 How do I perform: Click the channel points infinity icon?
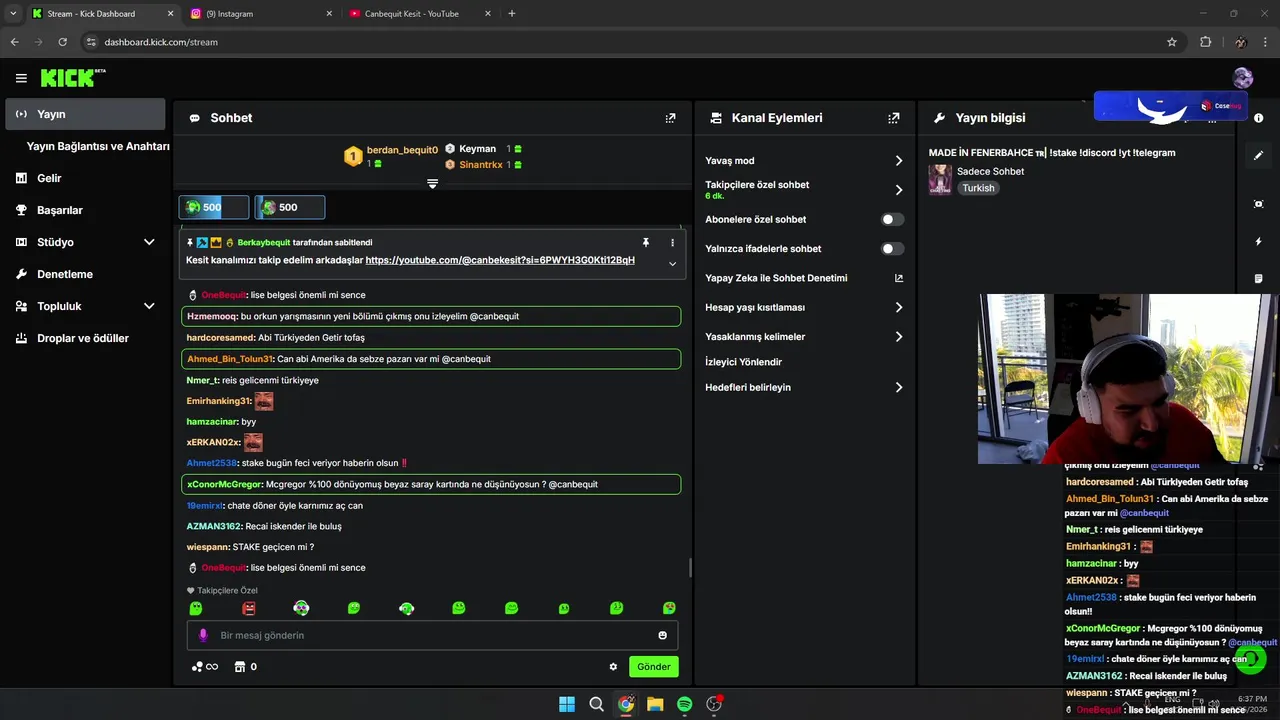click(205, 667)
